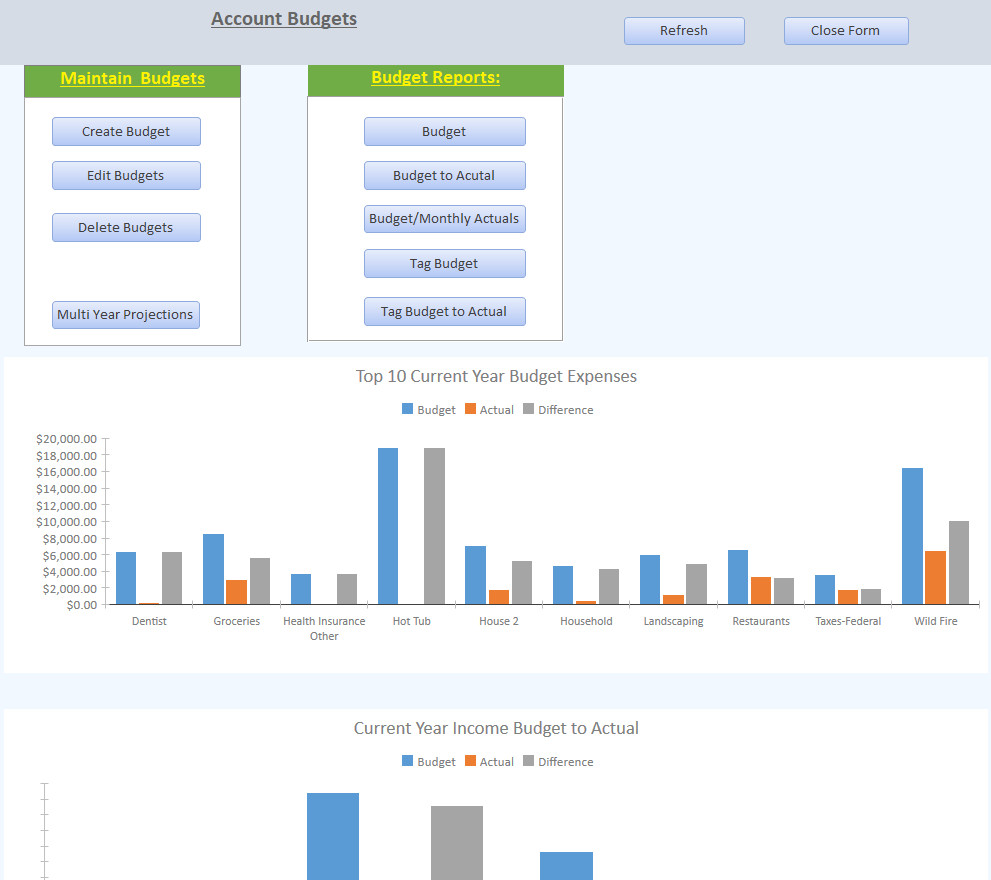Click Difference legend swatch in expenses chart
This screenshot has width=991, height=880.
point(529,409)
